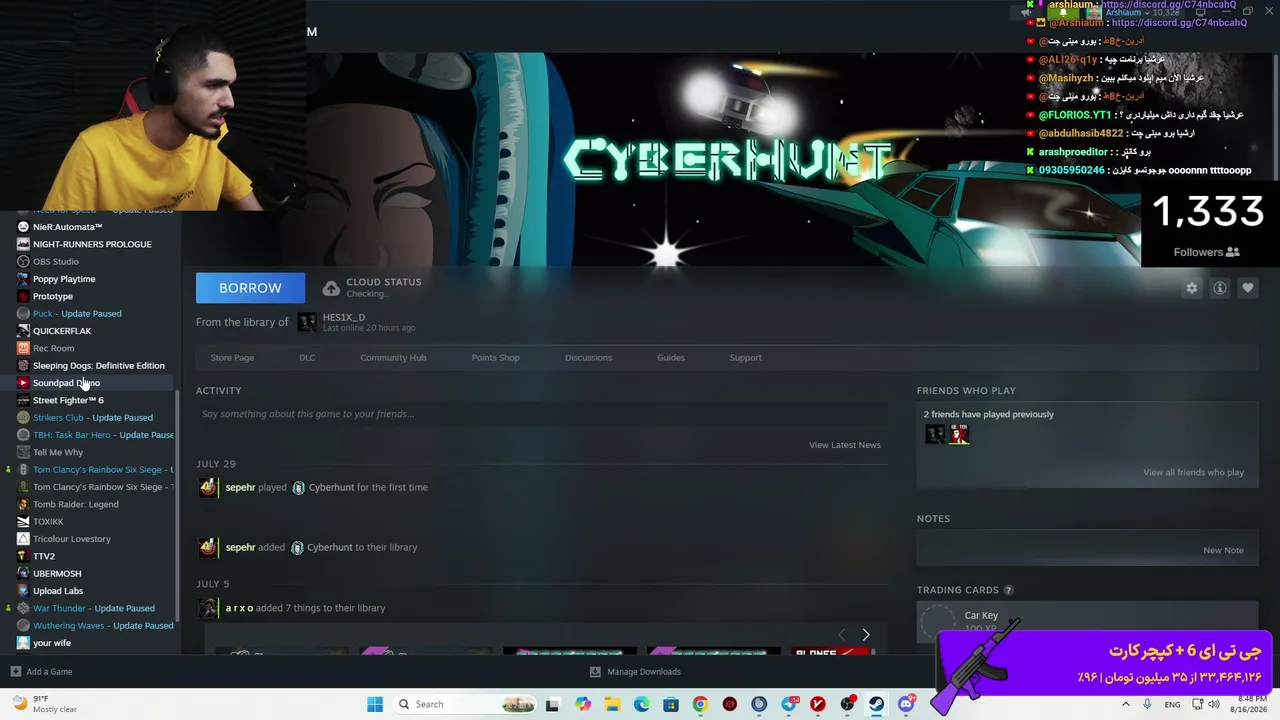
Task: Select 'your wife' in game list
Action: coord(52,643)
